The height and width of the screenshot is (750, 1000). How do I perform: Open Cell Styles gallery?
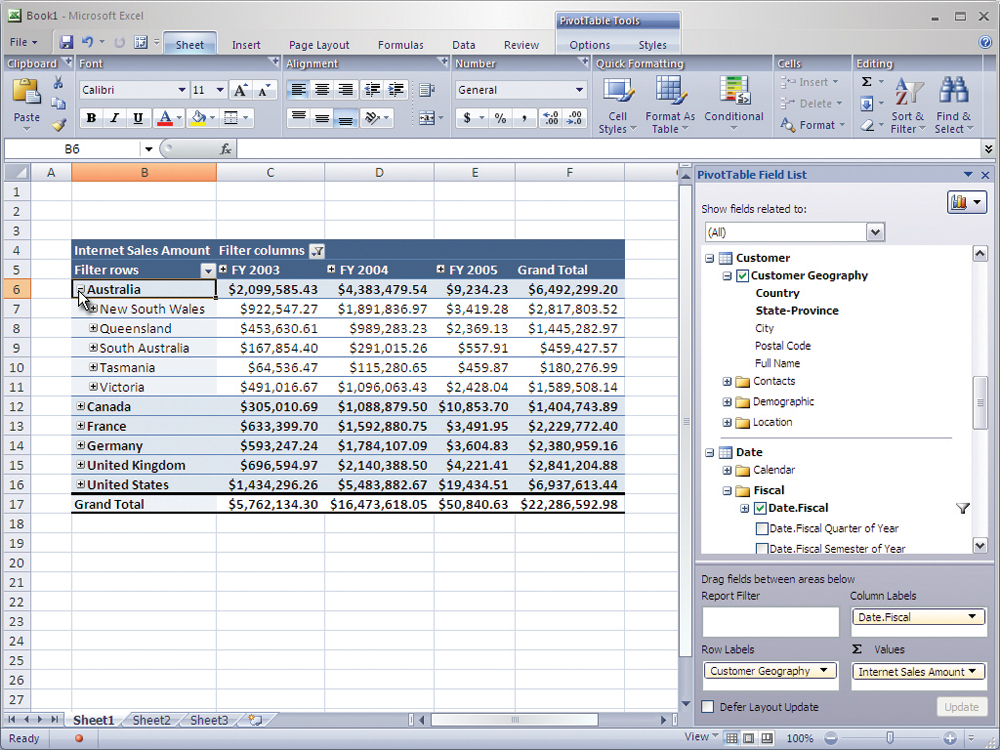(x=617, y=105)
